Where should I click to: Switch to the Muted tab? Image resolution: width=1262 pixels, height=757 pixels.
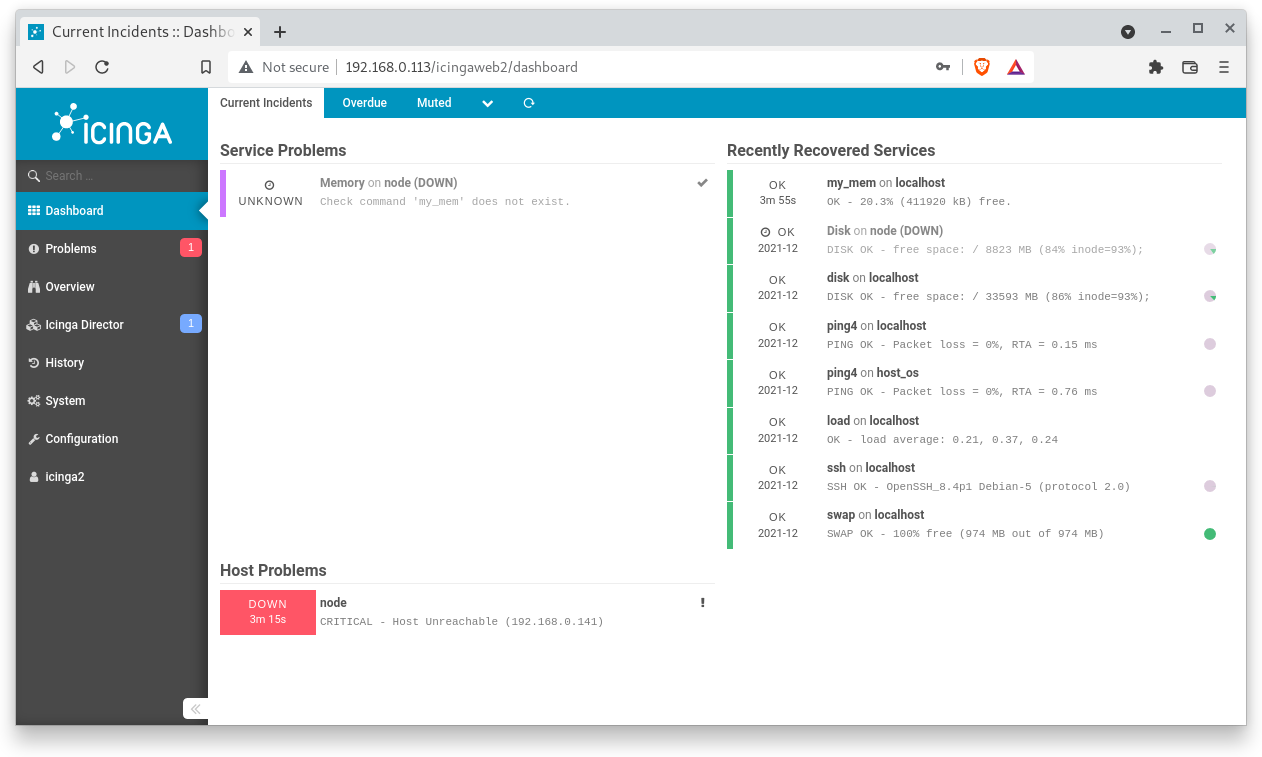tap(434, 103)
